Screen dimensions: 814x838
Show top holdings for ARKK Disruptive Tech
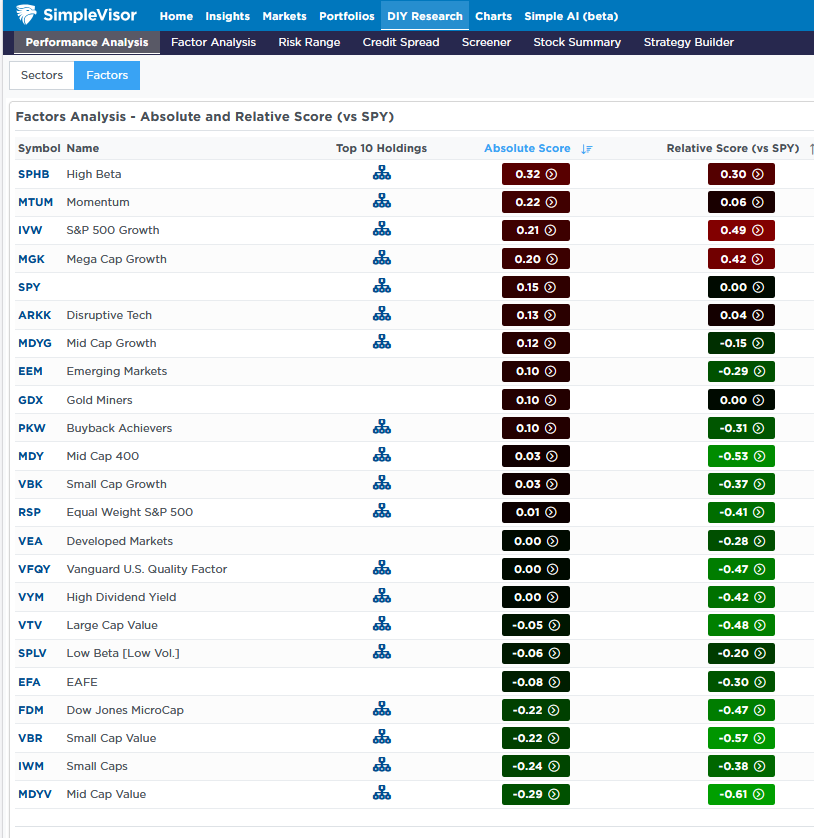[x=381, y=314]
